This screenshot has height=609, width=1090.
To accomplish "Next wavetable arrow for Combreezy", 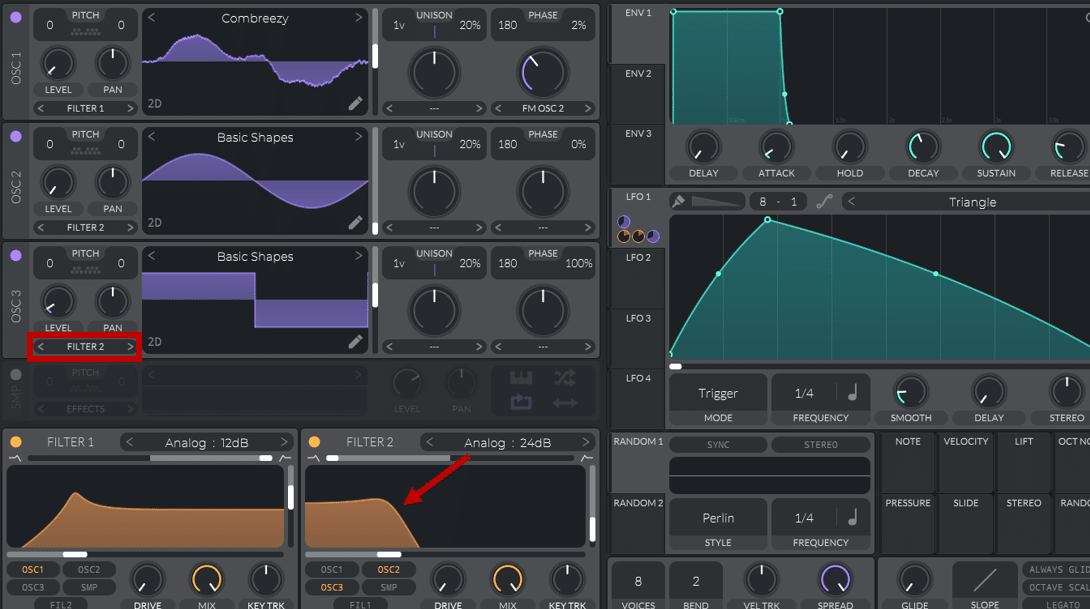I will coord(359,17).
